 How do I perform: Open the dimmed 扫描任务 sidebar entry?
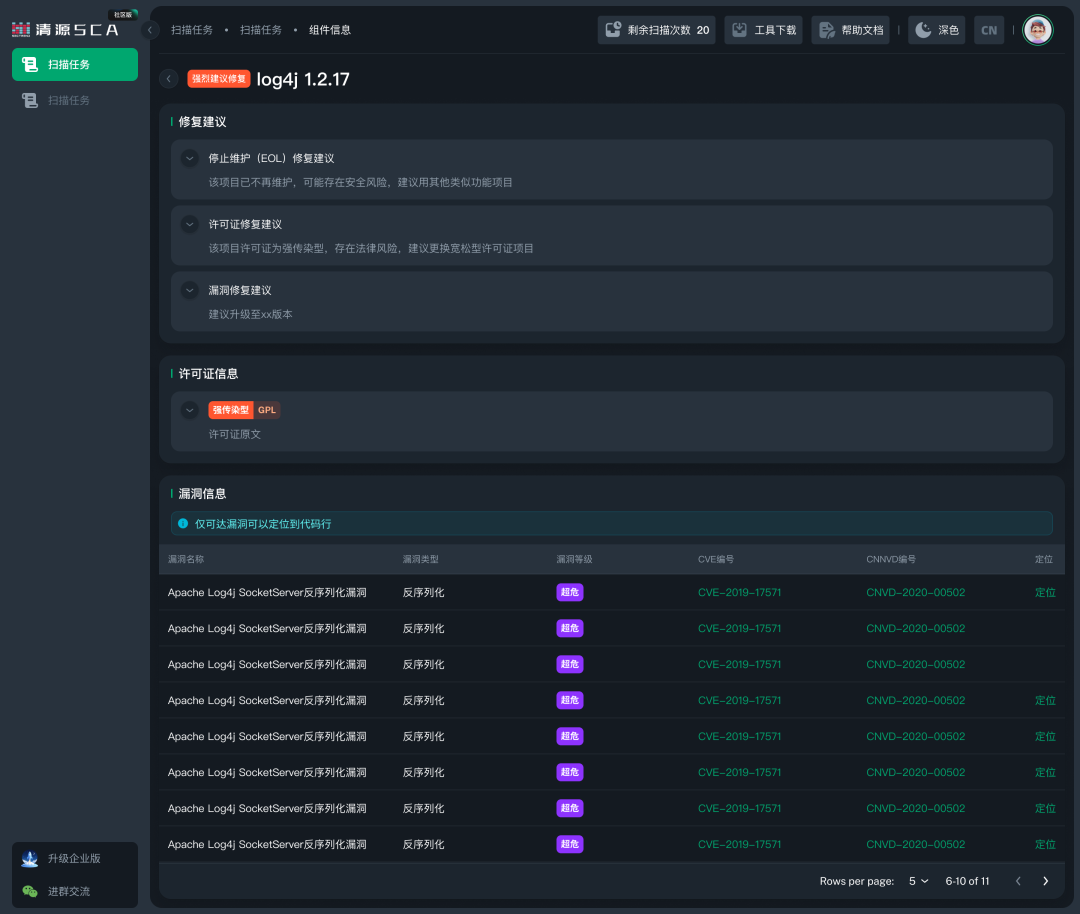(x=74, y=101)
